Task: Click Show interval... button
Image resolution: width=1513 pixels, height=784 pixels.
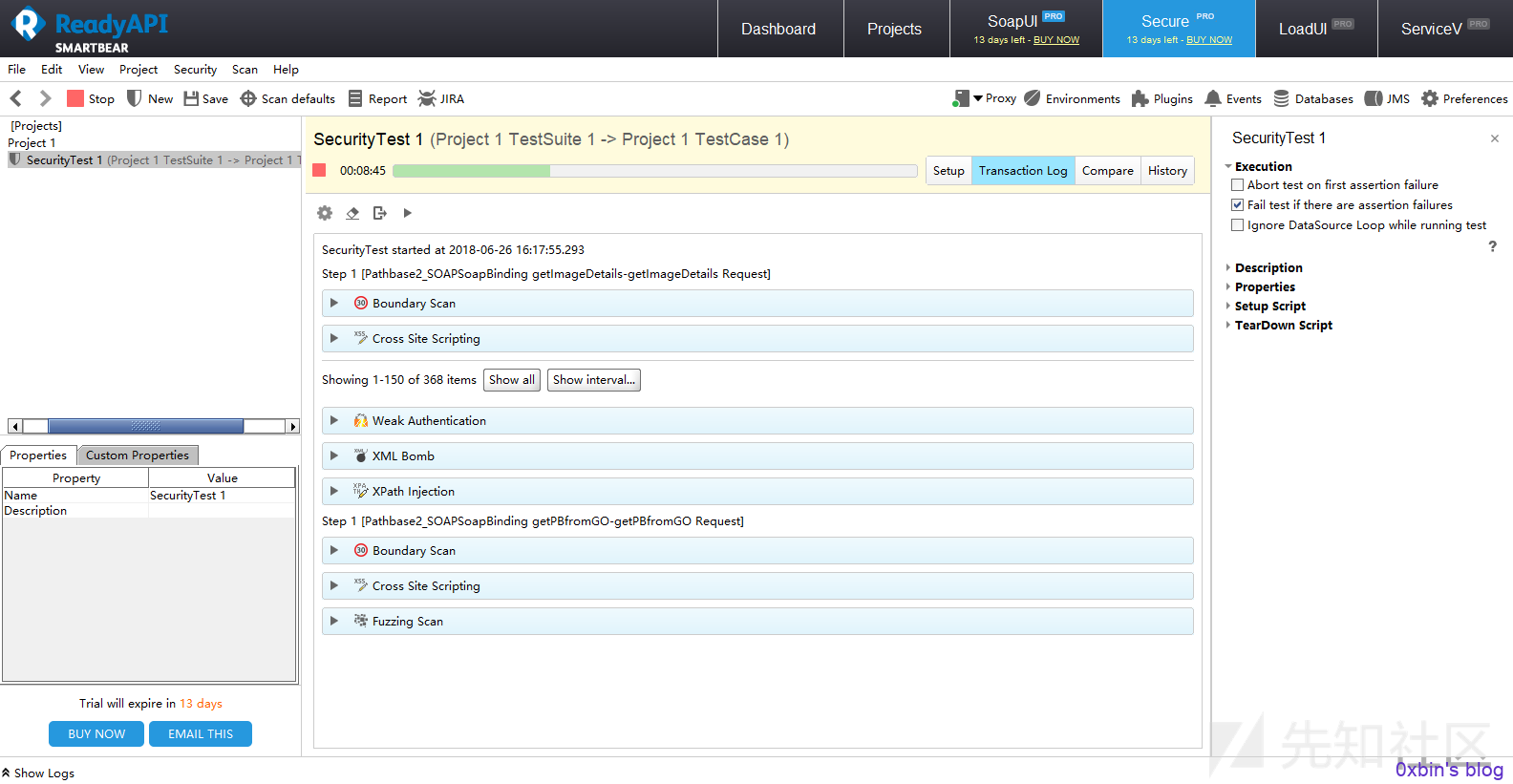Action: point(594,380)
